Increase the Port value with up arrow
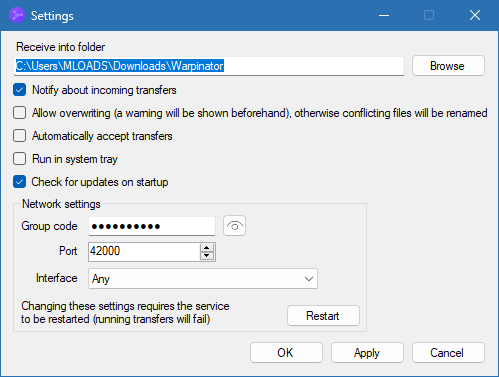 pos(207,248)
